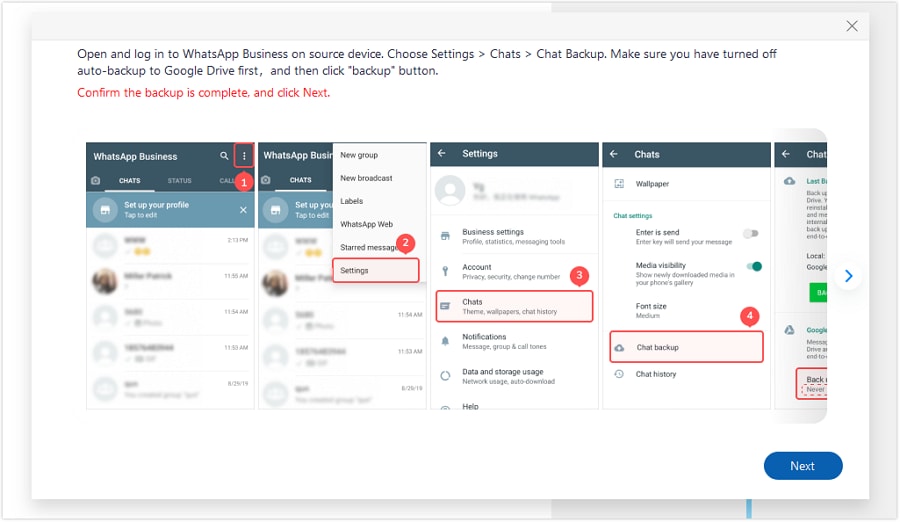This screenshot has height=522, width=900.
Task: Select the CHATS tab in first screenshot
Action: (129, 180)
